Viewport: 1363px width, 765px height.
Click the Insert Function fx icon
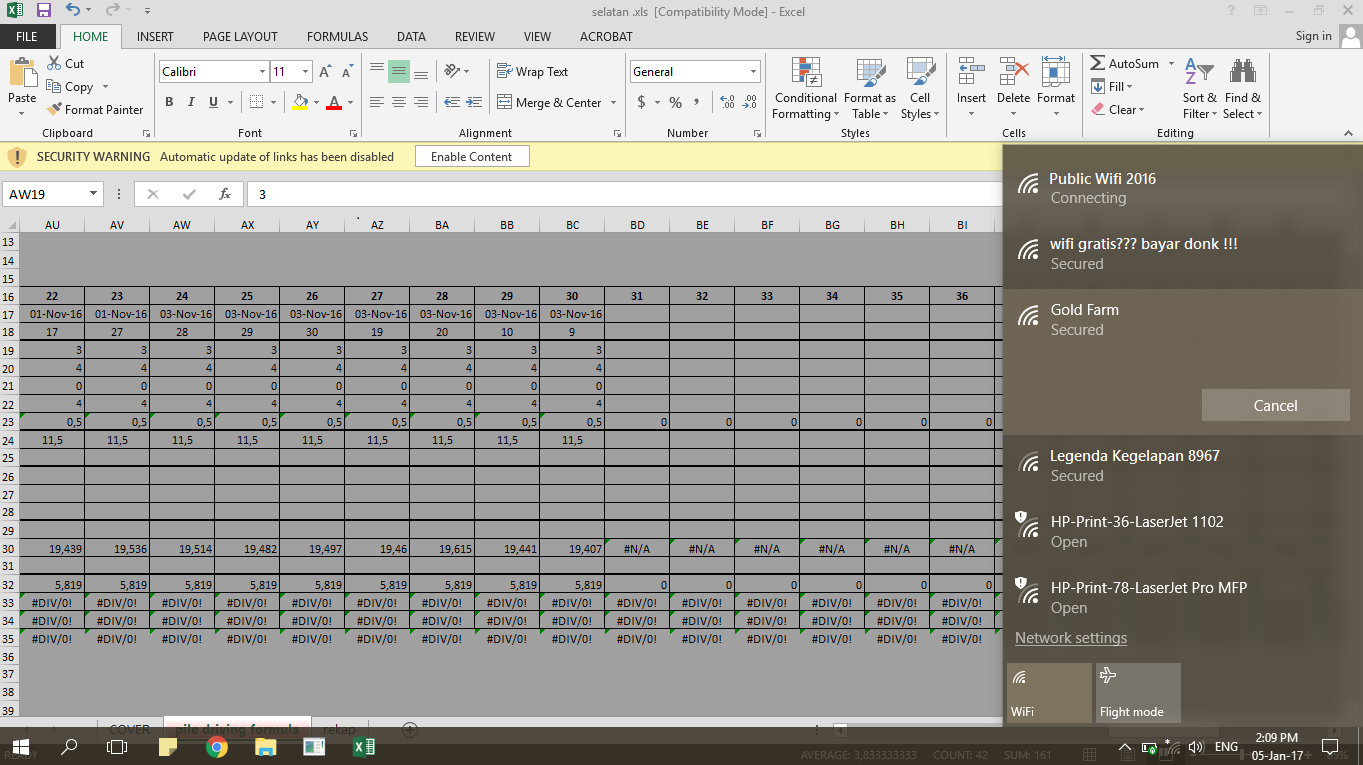click(x=225, y=194)
